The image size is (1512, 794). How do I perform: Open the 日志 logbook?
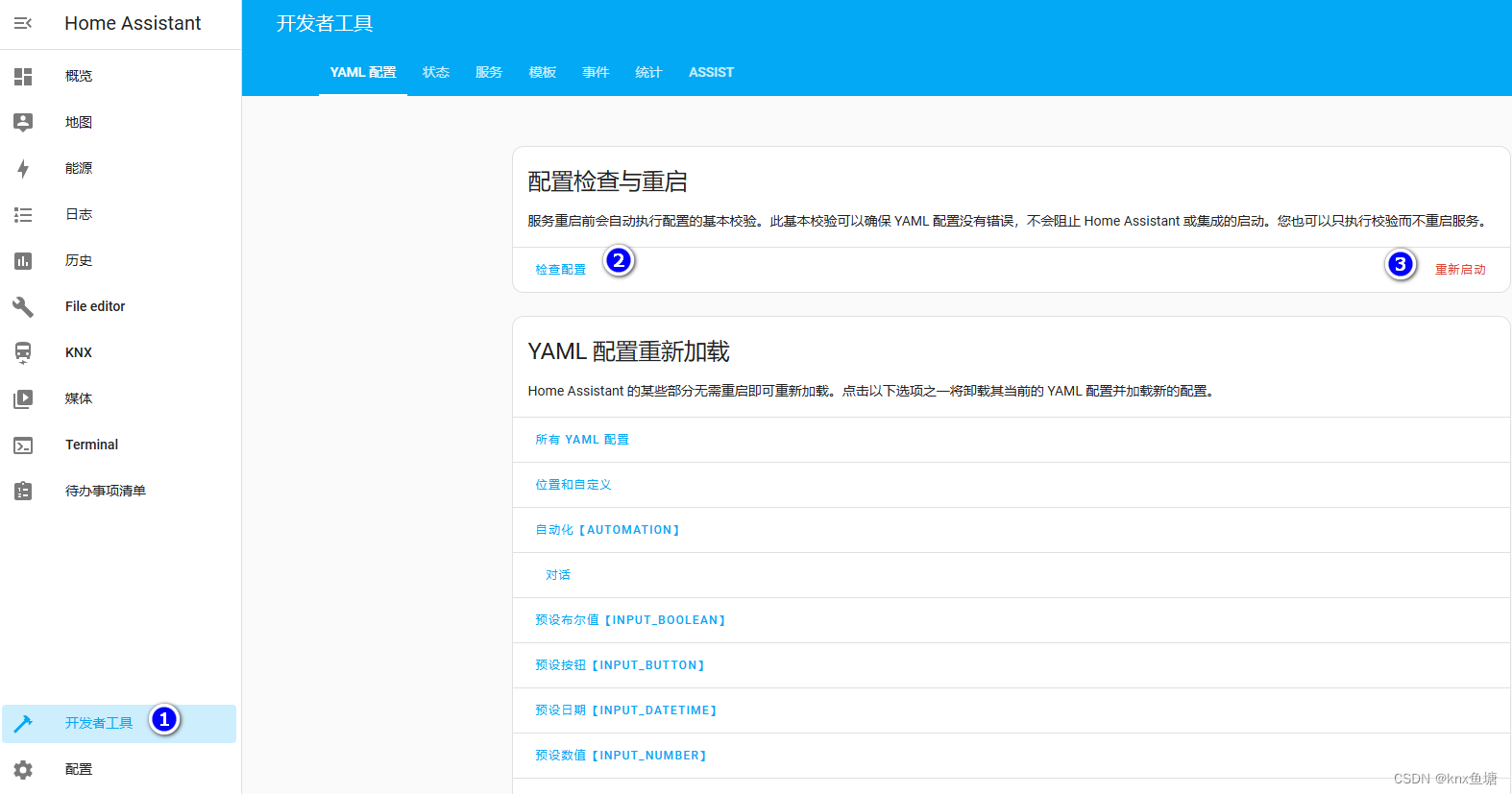119,214
